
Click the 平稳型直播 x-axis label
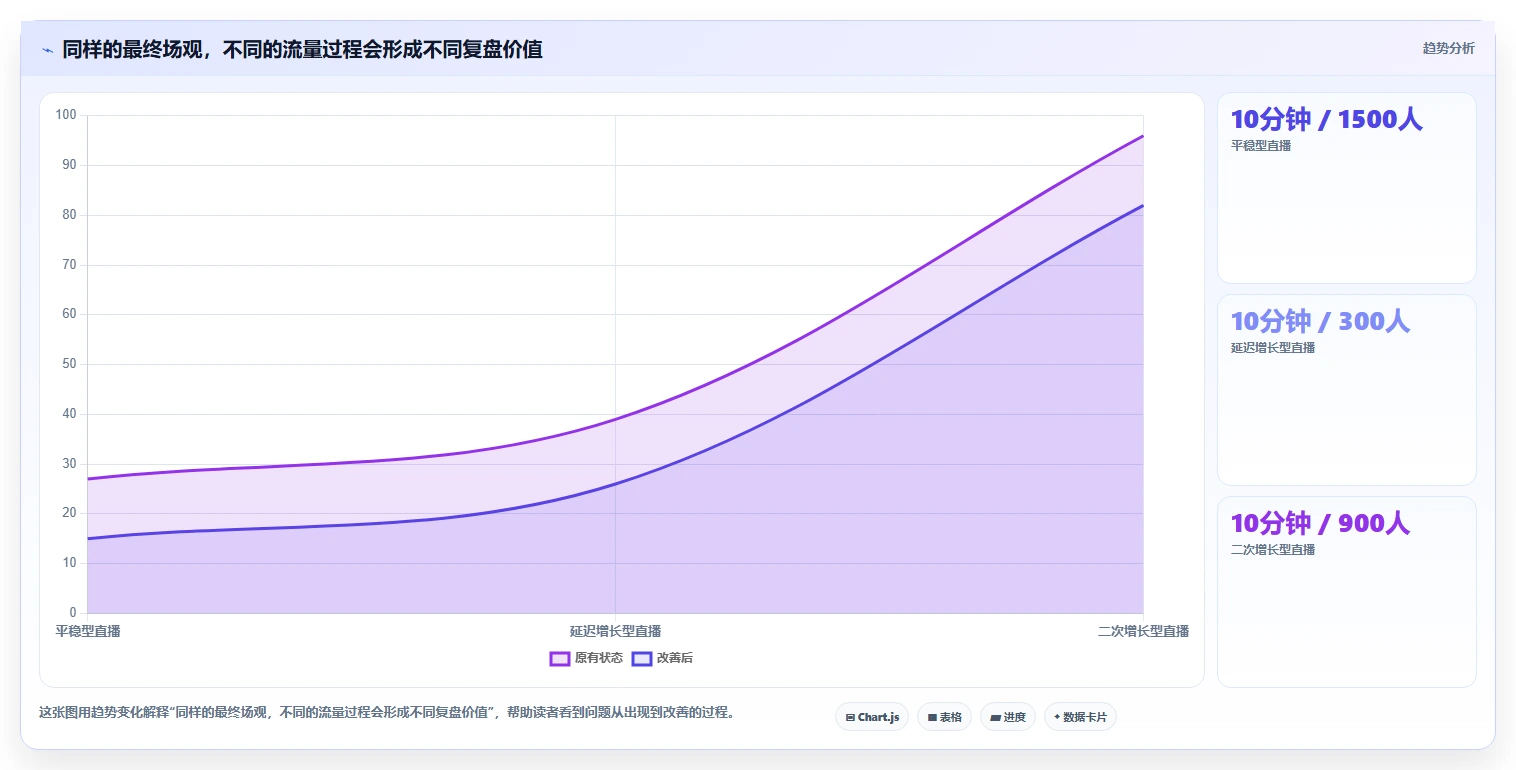88,631
